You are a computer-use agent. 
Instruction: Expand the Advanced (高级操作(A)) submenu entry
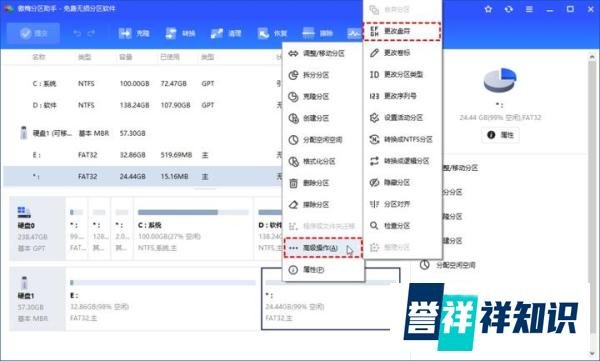coord(323,248)
